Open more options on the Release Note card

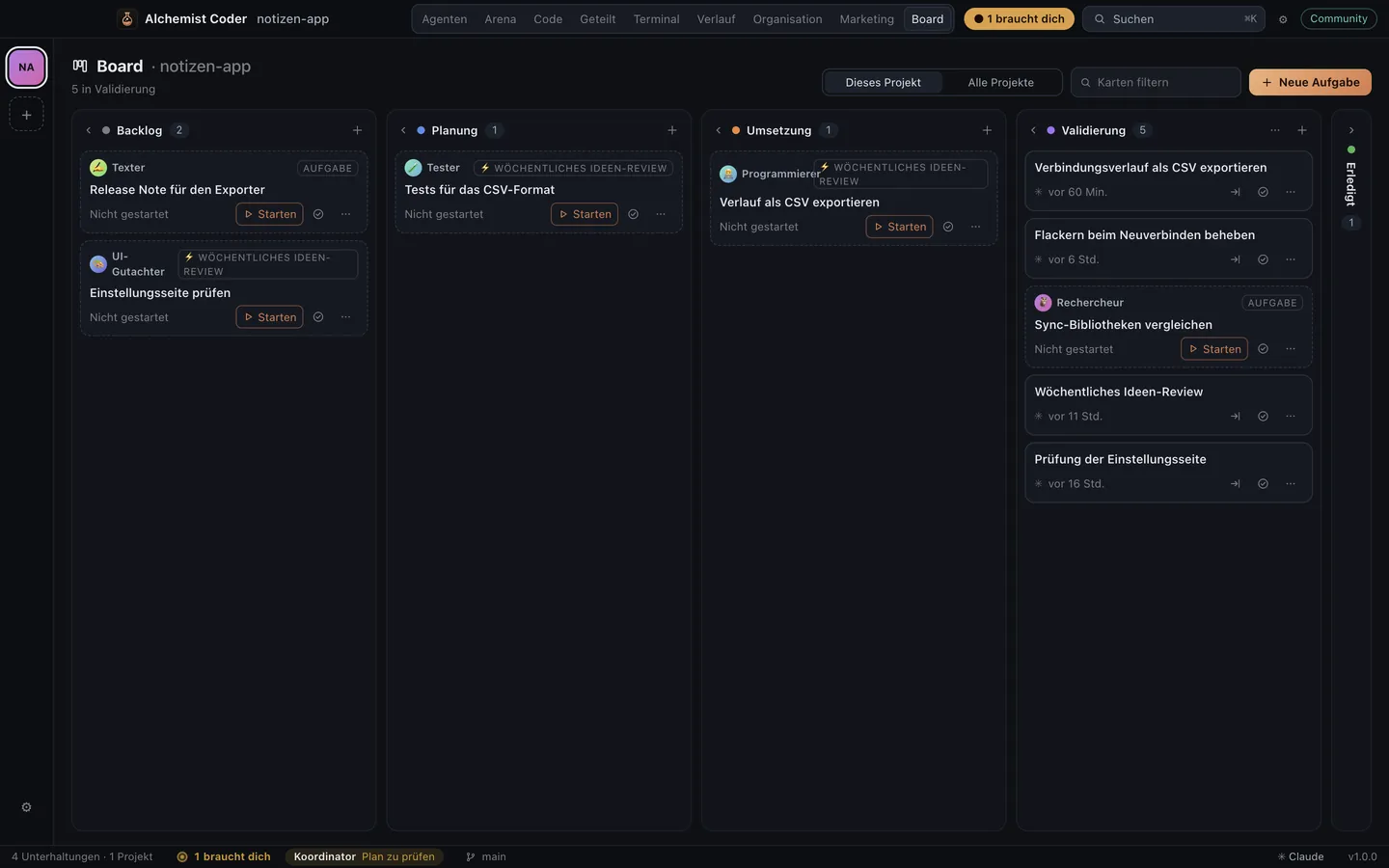pos(345,214)
